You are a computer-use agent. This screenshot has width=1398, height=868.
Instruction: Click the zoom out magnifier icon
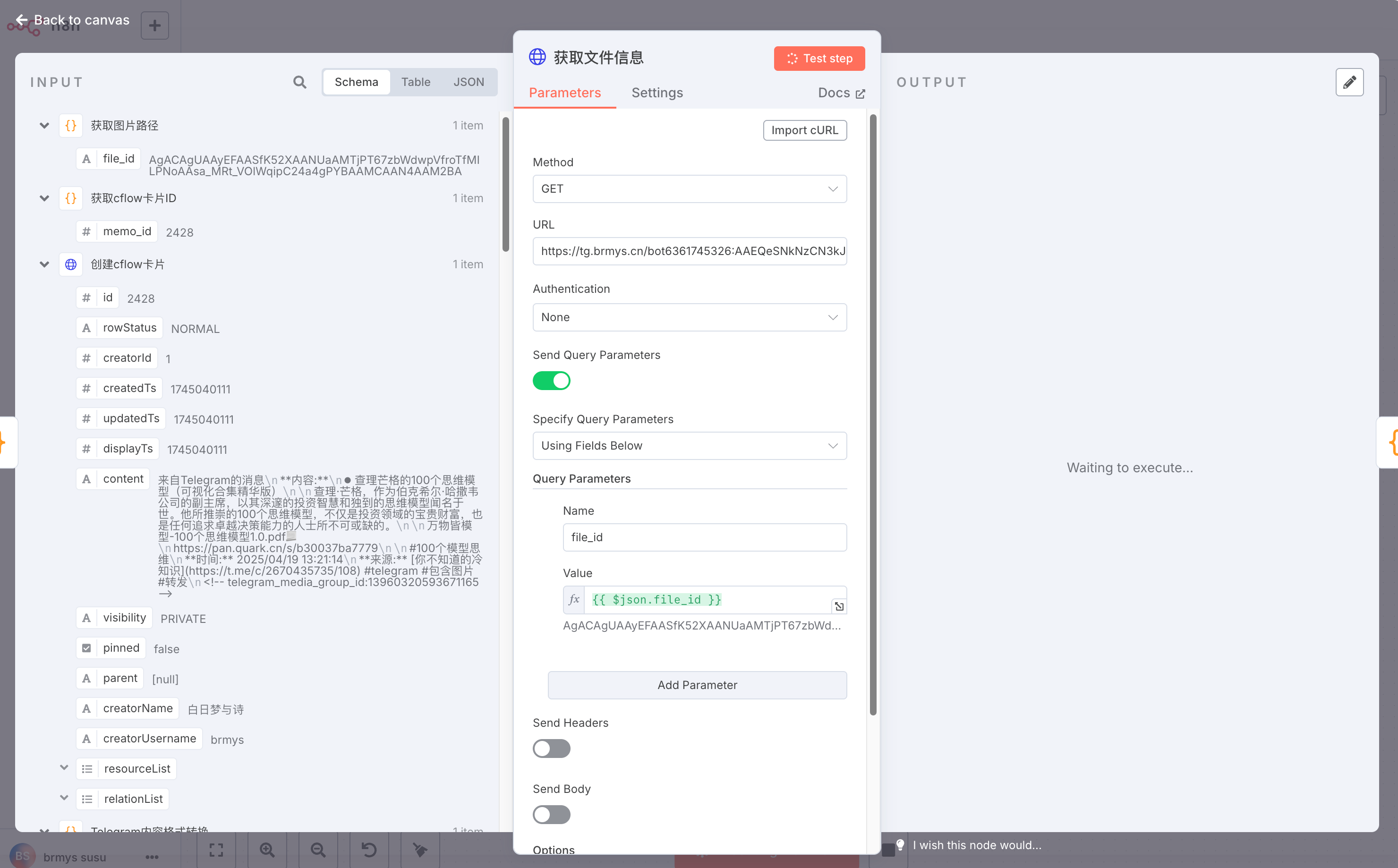[318, 850]
